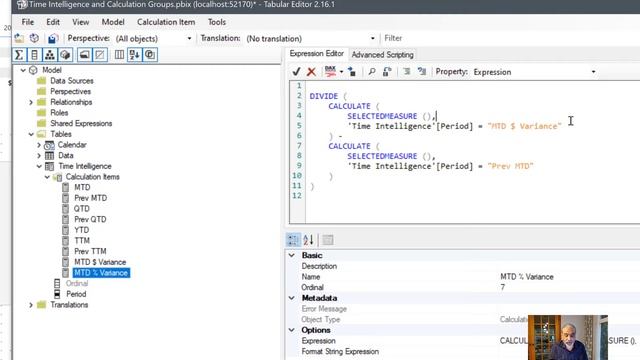
Task: Toggle Show Hierarchies button
Action: (x=50, y=55)
